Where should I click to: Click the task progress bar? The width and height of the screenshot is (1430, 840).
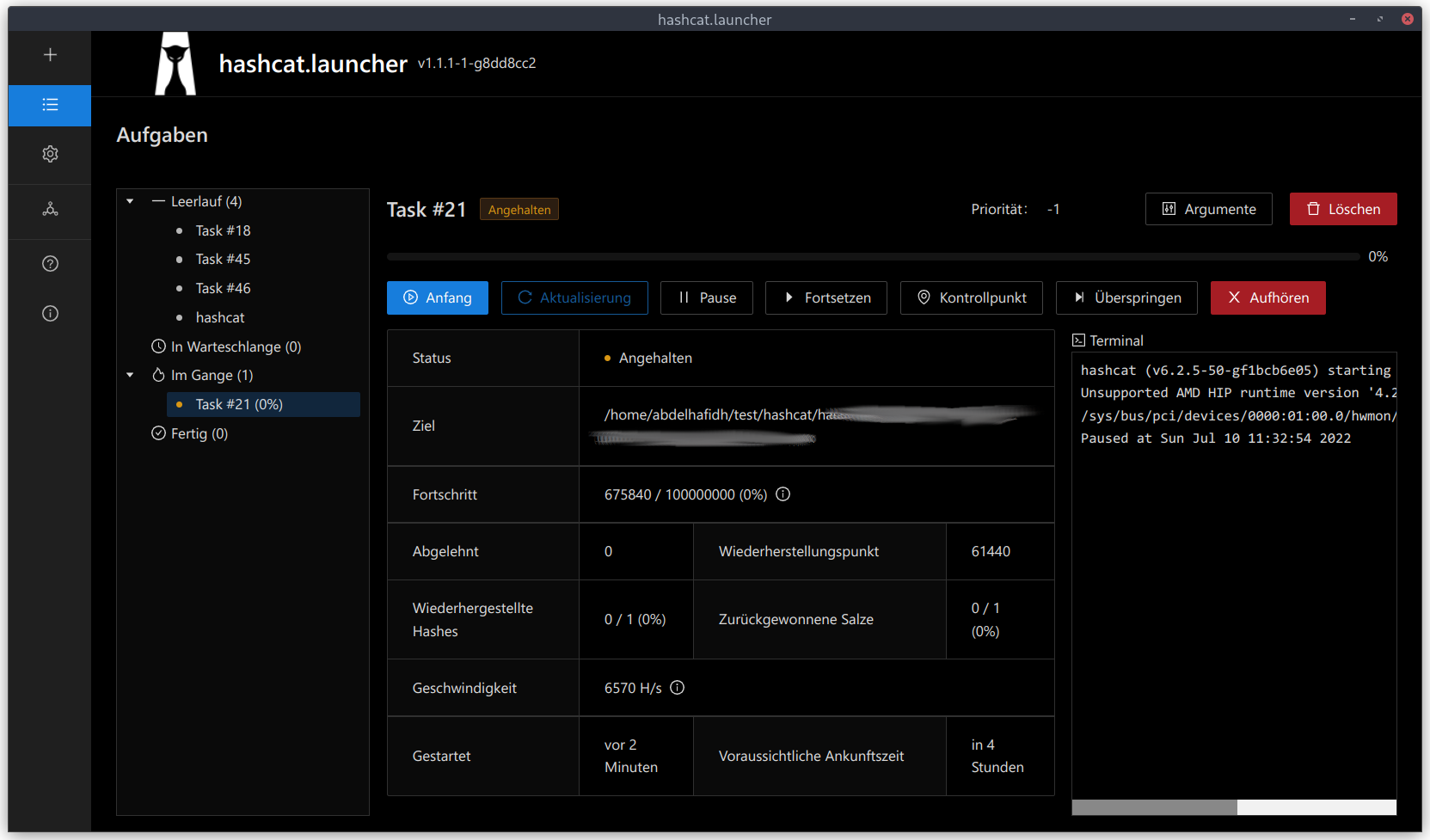[873, 256]
